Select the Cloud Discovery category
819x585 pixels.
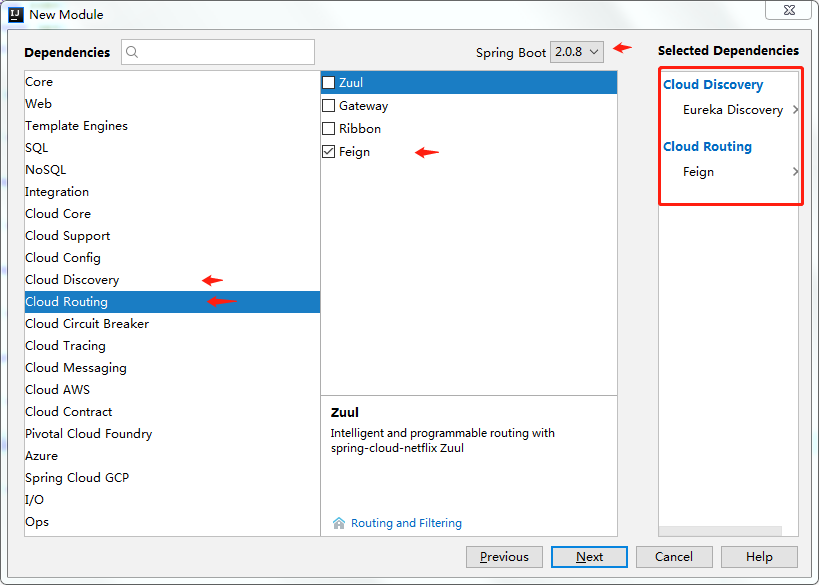(172, 279)
